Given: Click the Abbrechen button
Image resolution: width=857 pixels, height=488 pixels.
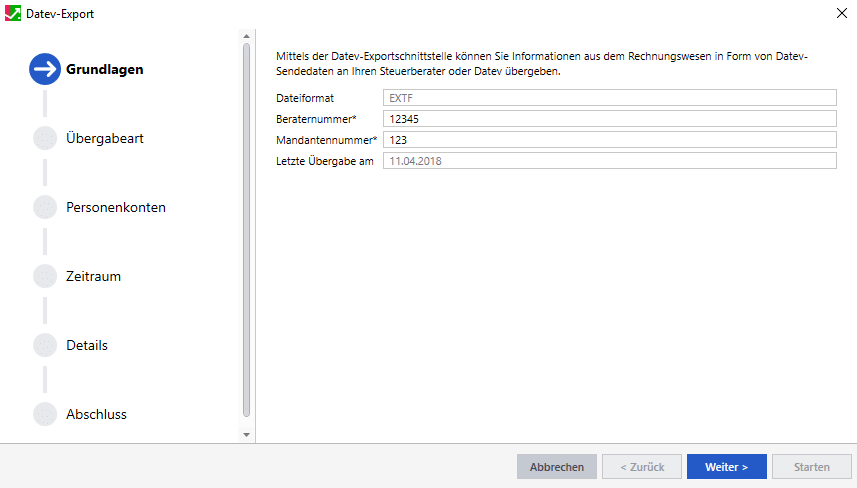Looking at the screenshot, I should point(557,467).
